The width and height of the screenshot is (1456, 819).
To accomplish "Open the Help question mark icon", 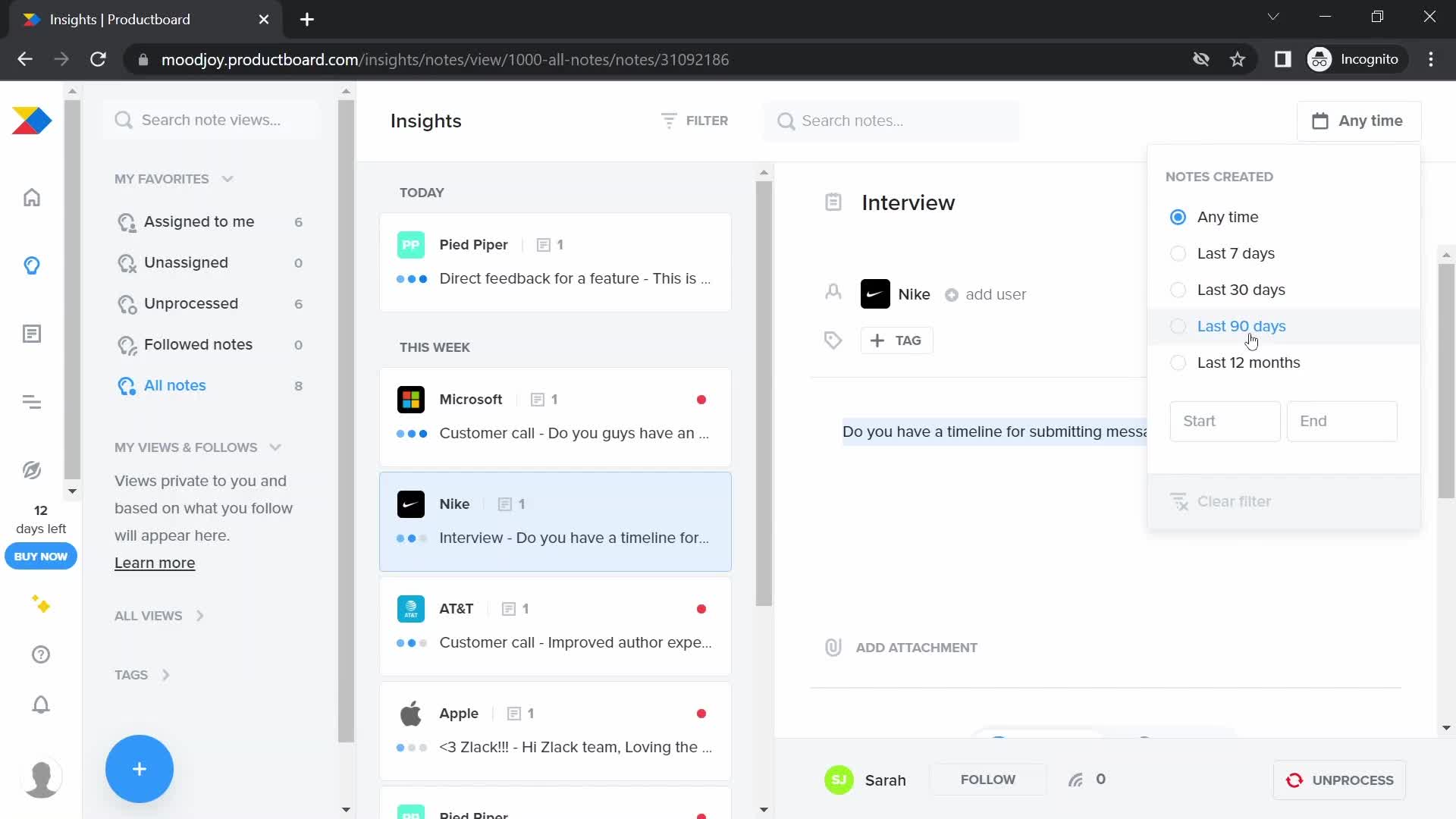I will coord(41,654).
